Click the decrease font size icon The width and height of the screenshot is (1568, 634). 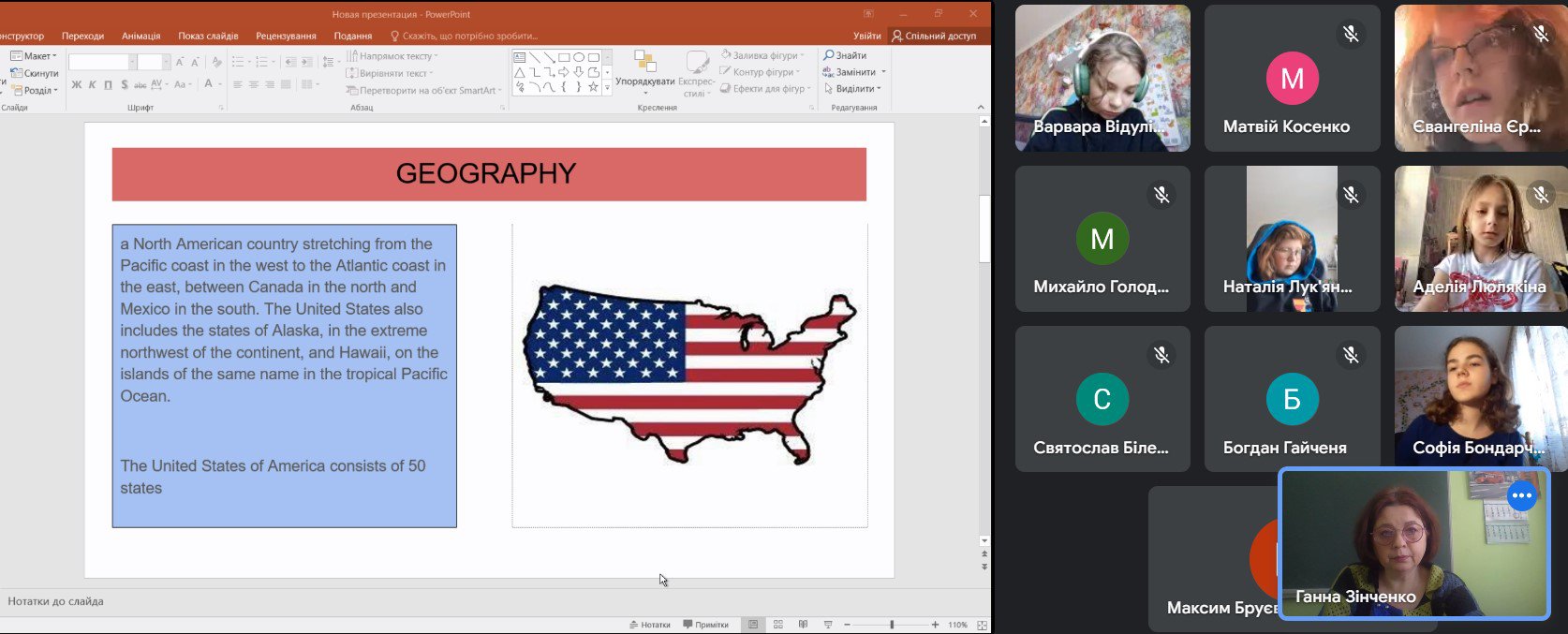tap(195, 62)
